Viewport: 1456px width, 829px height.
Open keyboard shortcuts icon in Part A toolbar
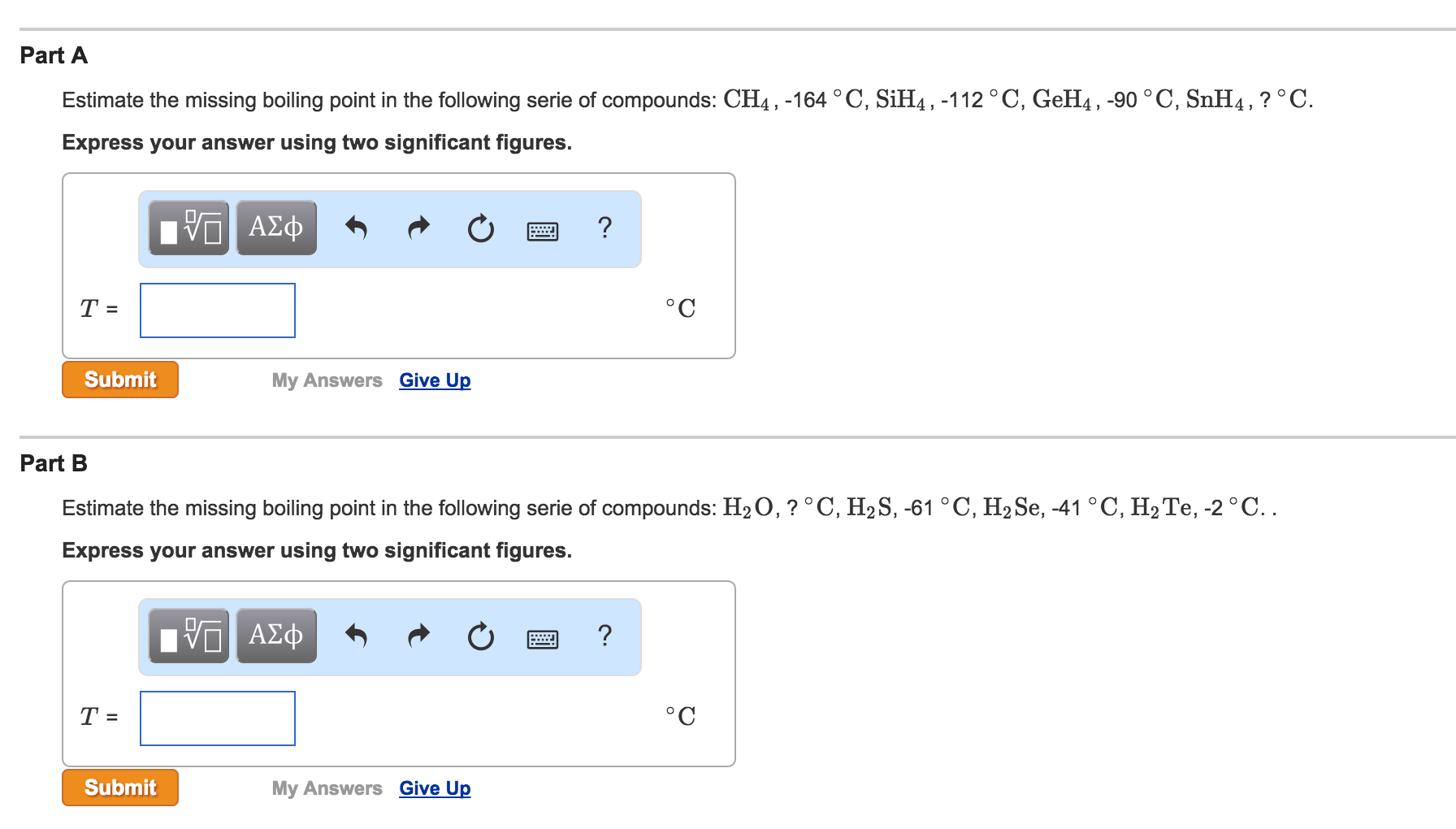tap(542, 231)
